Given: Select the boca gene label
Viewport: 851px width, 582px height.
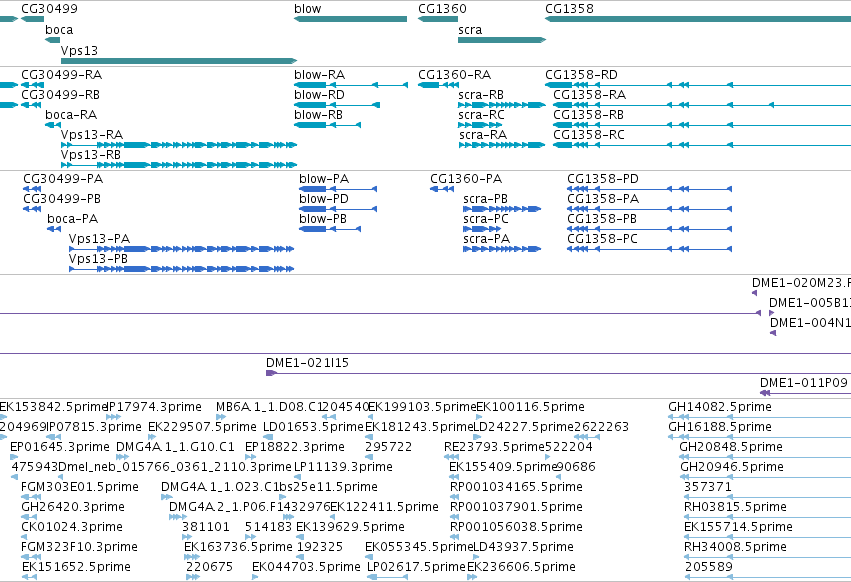Looking at the screenshot, I should click(x=59, y=30).
